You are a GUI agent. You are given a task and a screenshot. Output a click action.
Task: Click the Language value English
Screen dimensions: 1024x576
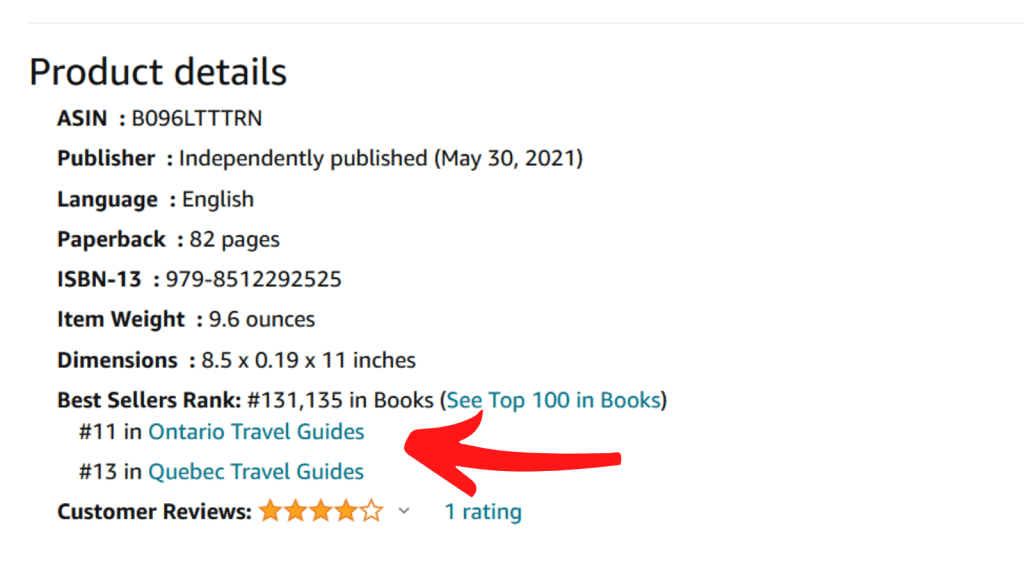[218, 199]
